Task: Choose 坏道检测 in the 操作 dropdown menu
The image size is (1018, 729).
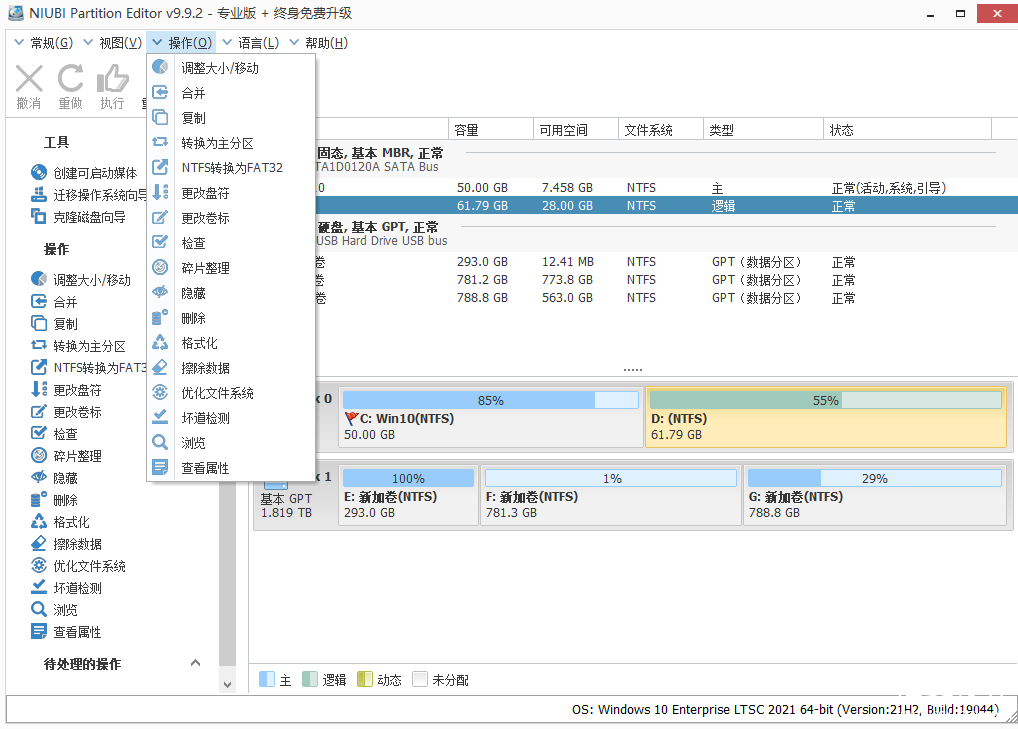Action: 231,417
